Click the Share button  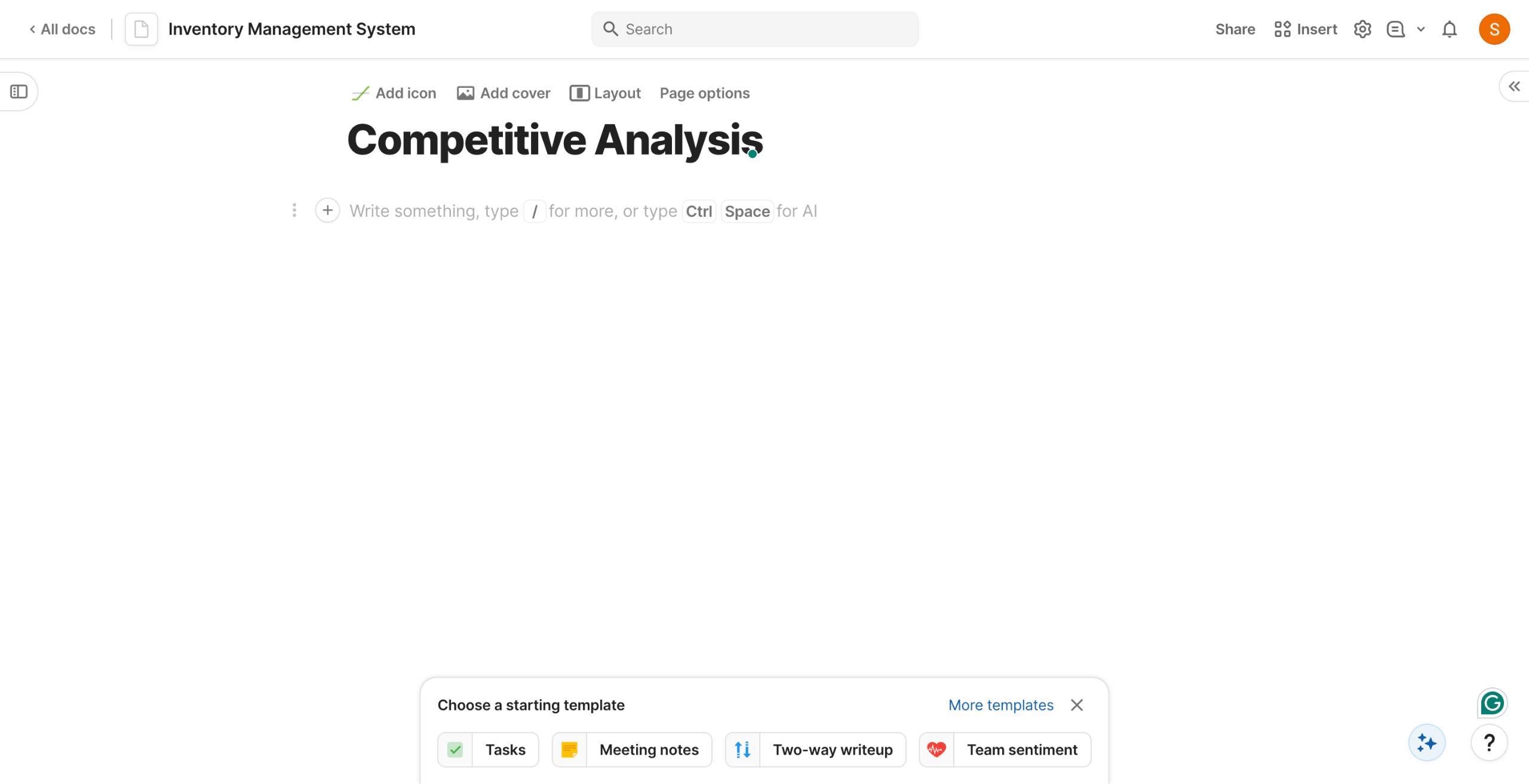[x=1235, y=29]
